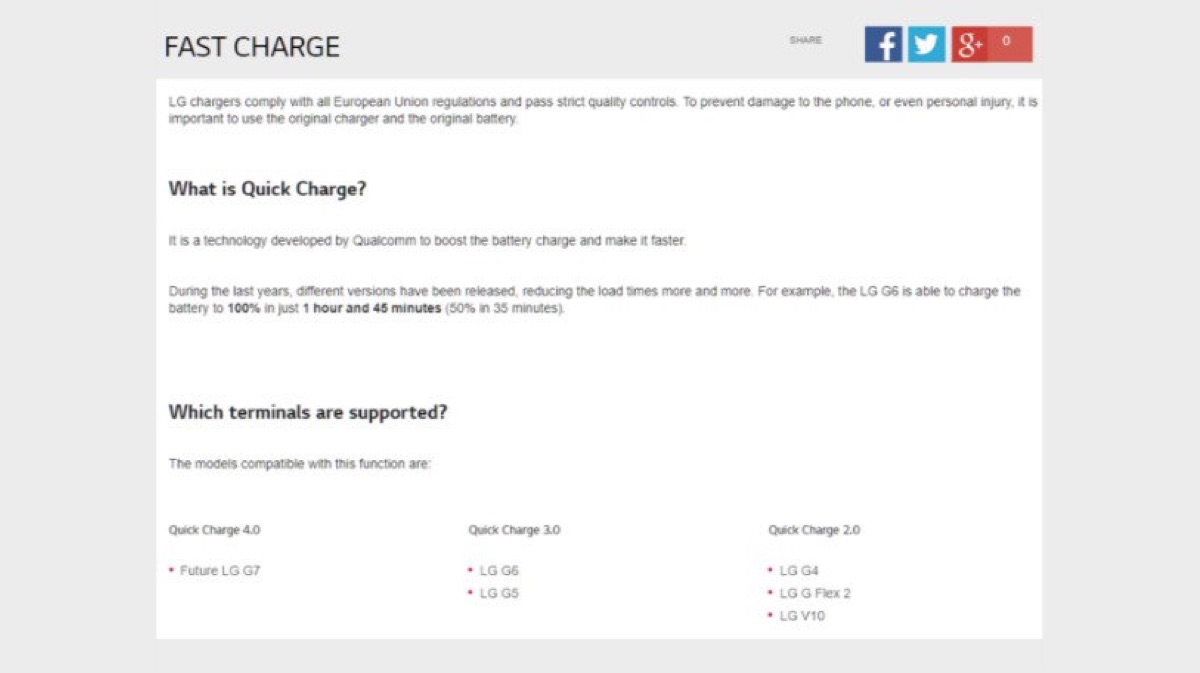Click the FAST CHARGE page title

coord(252,47)
